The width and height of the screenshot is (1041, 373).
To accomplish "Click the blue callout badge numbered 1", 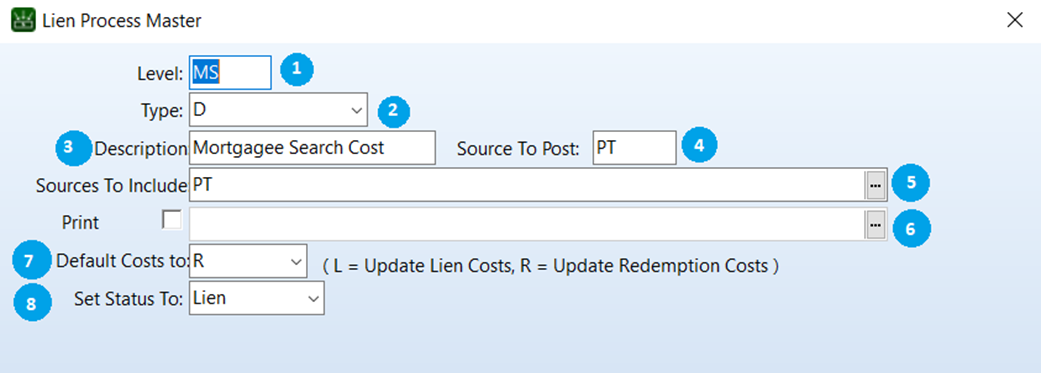I will coord(296,69).
